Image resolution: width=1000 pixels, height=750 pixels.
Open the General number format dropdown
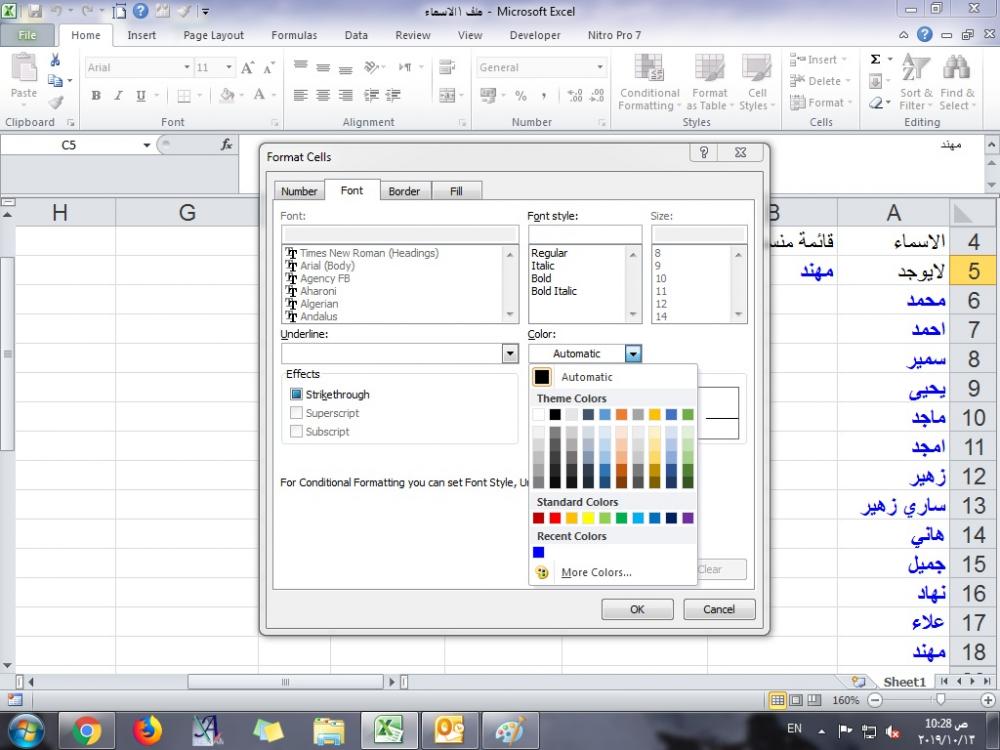[599, 68]
